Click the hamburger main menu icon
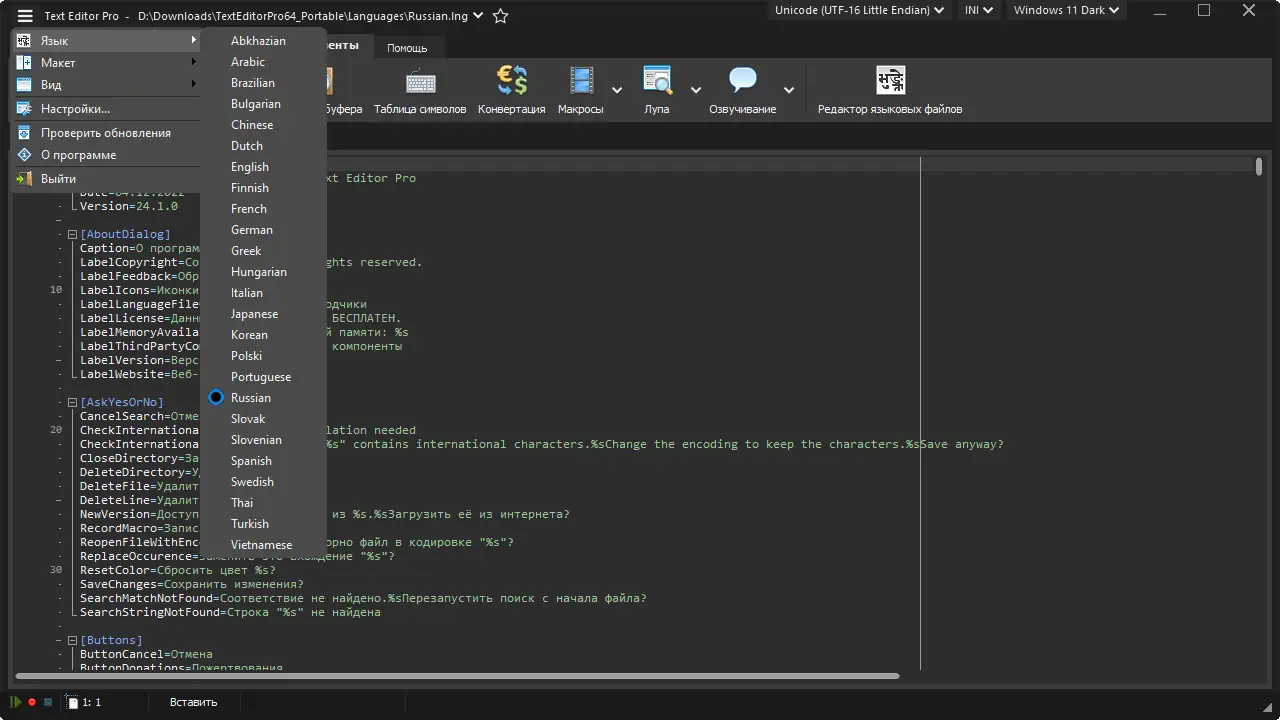The height and width of the screenshot is (720, 1280). pyautogui.click(x=25, y=16)
